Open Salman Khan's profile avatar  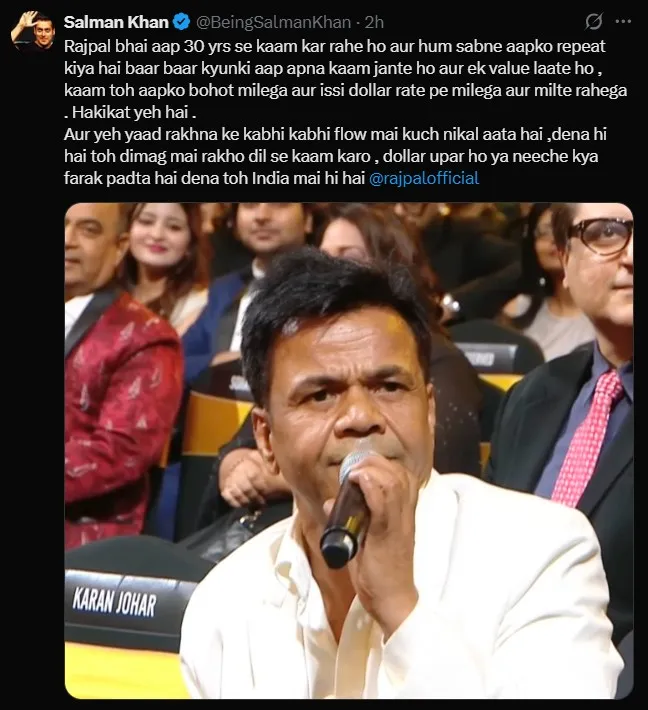click(31, 31)
